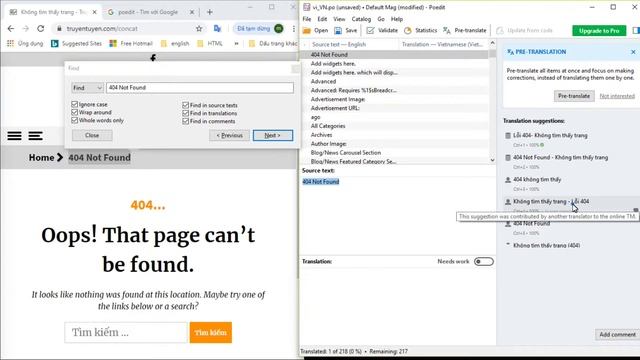Screen dimensions: 640x360
Task: Toggle Find in source texts checkbox
Action: click(x=185, y=105)
